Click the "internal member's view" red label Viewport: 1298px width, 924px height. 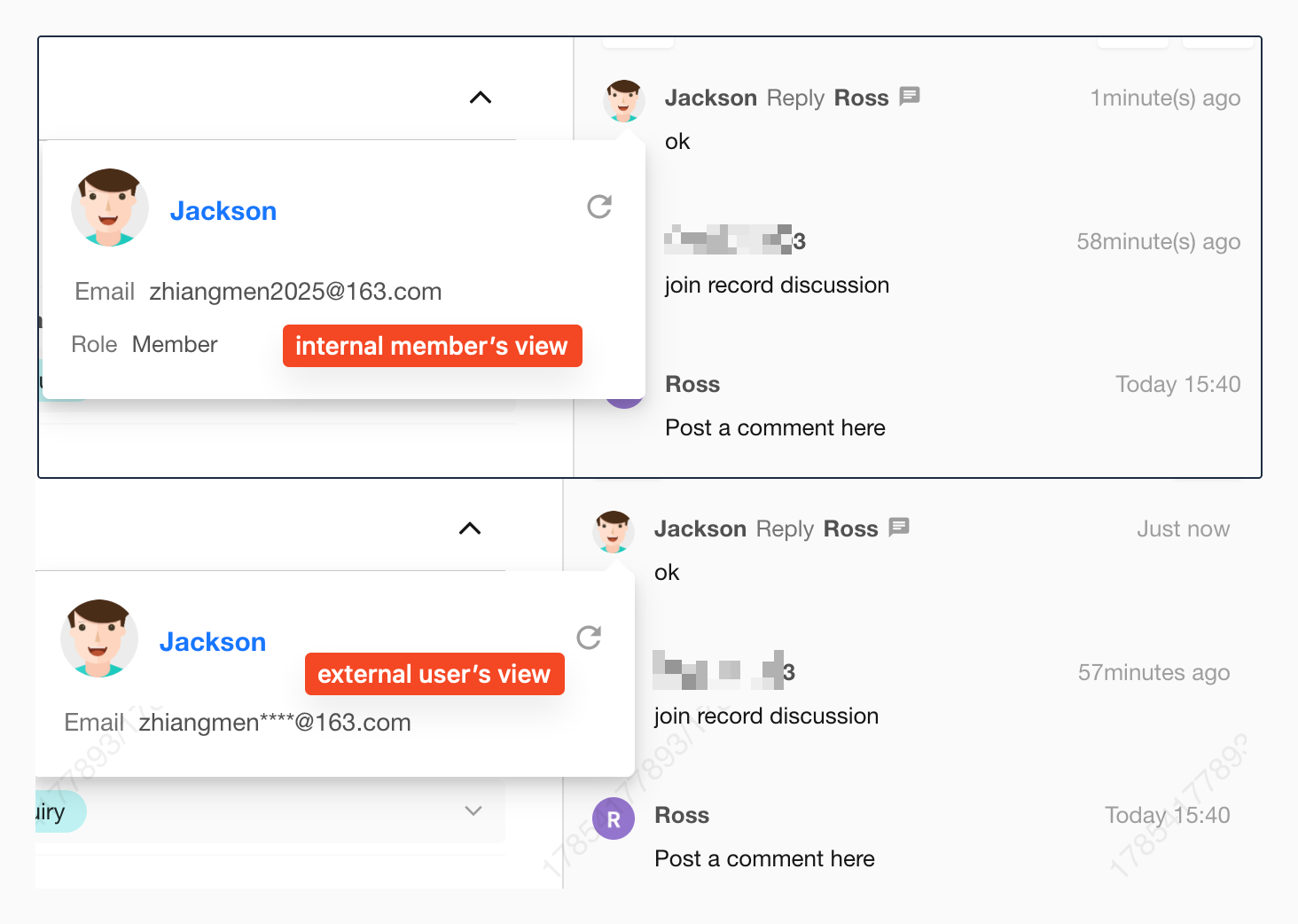[432, 346]
